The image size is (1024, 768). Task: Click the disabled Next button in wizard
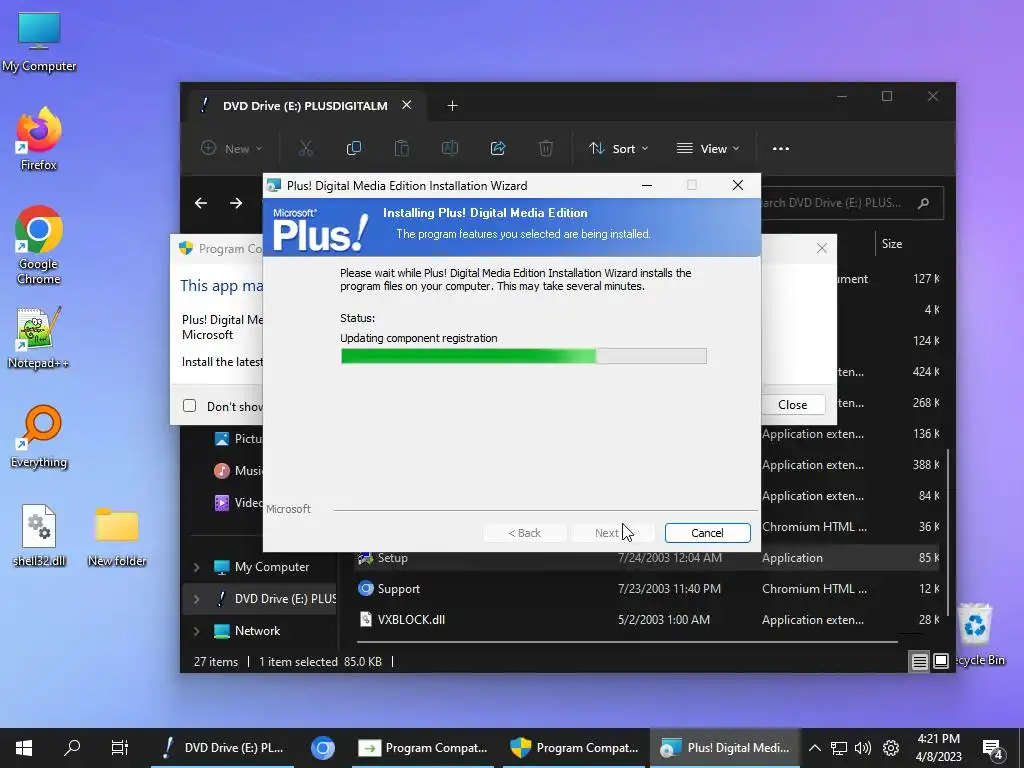[612, 533]
